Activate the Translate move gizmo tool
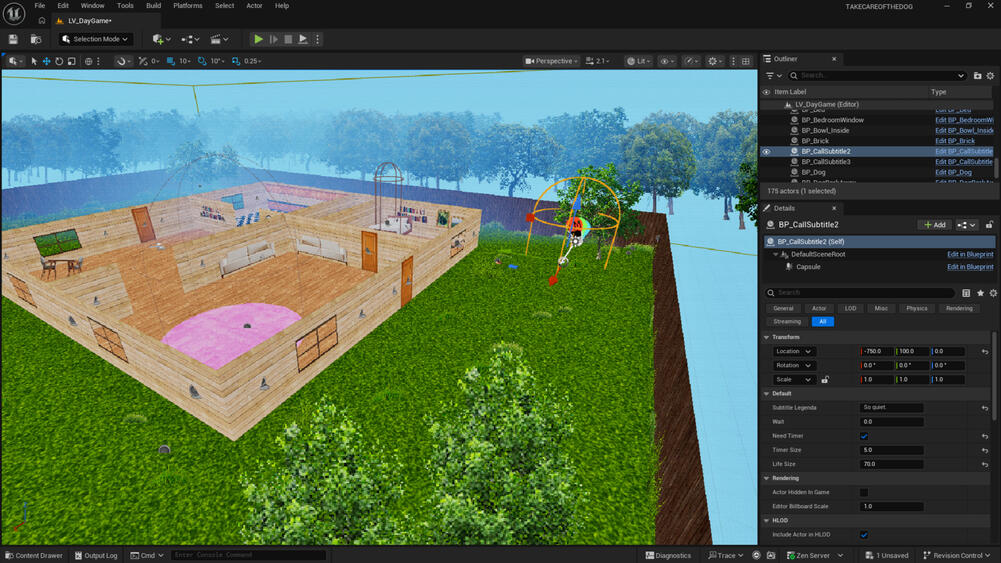This screenshot has width=1001, height=563. point(47,61)
